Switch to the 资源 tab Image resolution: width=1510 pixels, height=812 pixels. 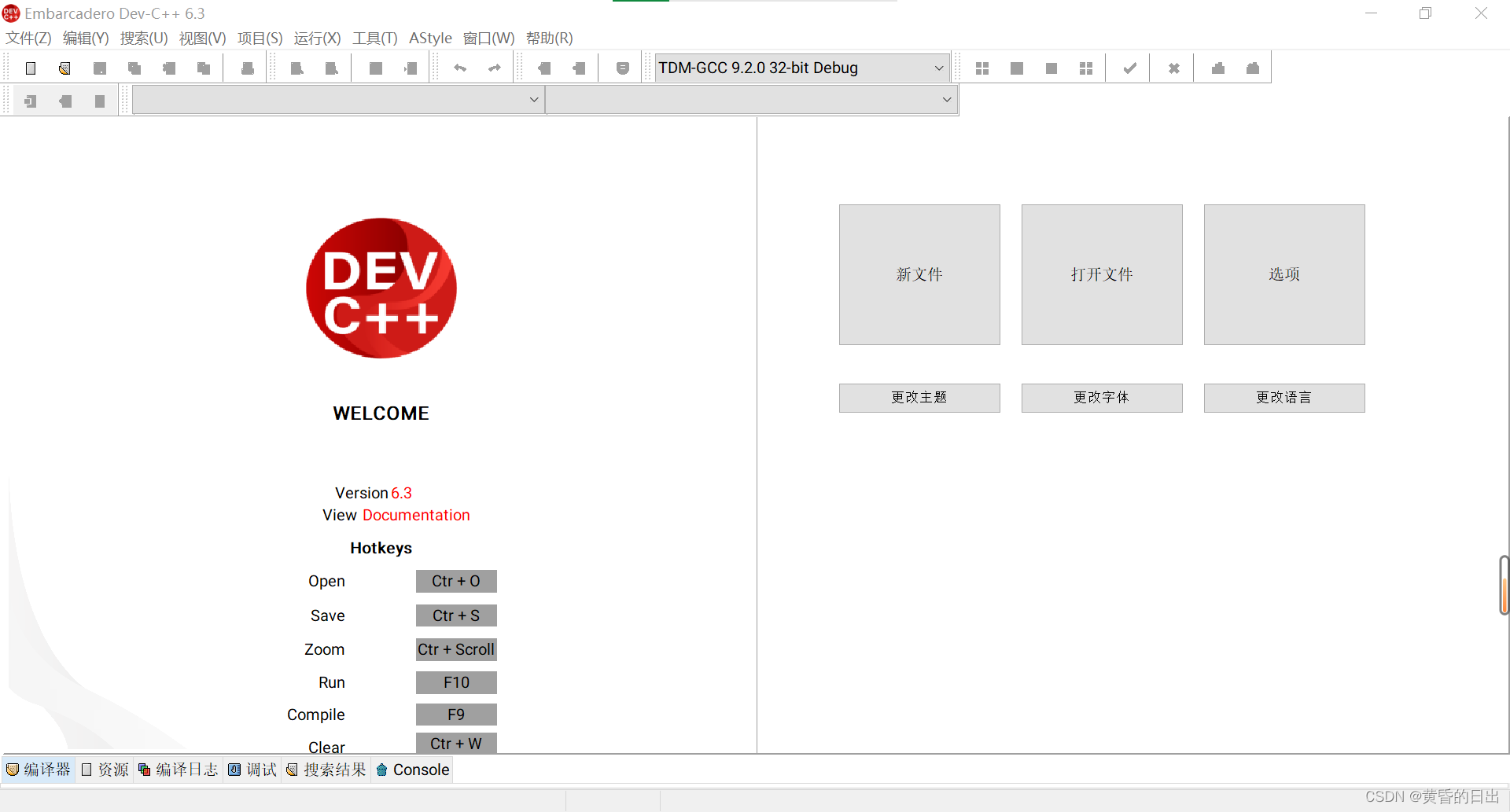[105, 770]
